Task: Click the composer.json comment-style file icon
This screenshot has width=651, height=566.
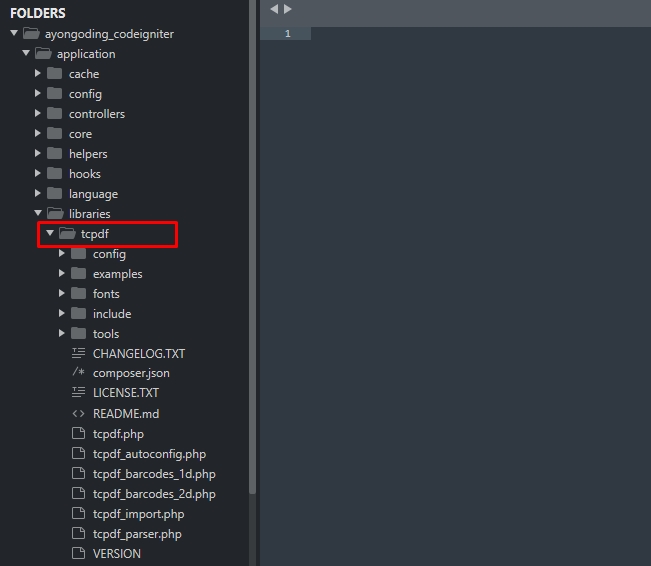Action: click(x=78, y=372)
